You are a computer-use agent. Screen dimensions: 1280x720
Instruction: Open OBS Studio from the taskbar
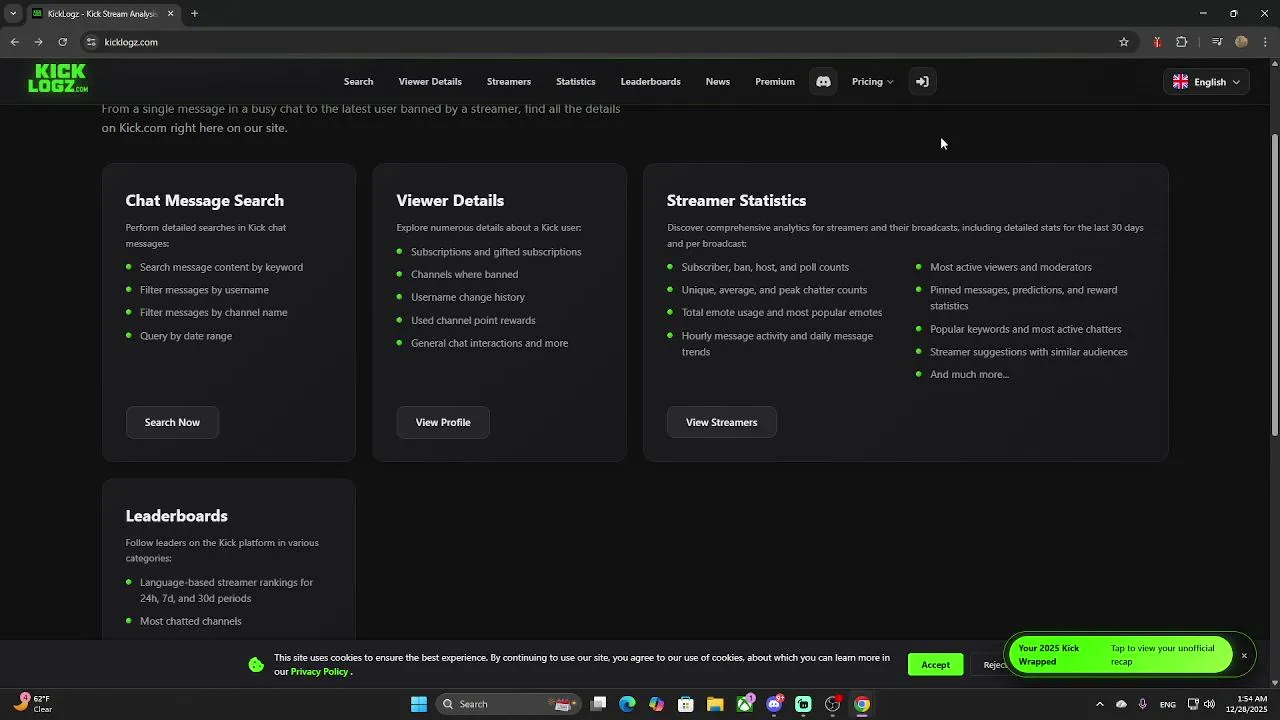(832, 704)
